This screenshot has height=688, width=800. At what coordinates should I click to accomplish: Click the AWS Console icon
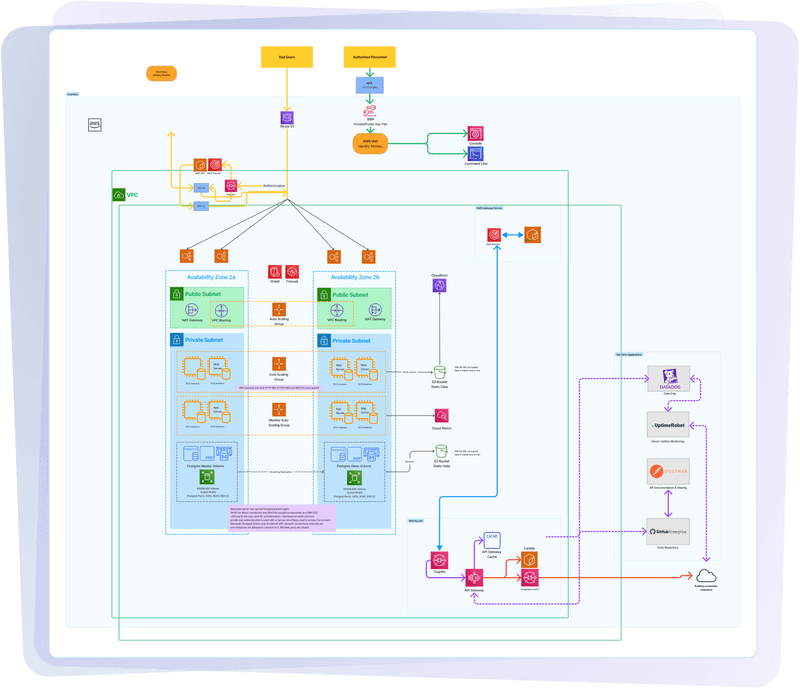coord(476,134)
